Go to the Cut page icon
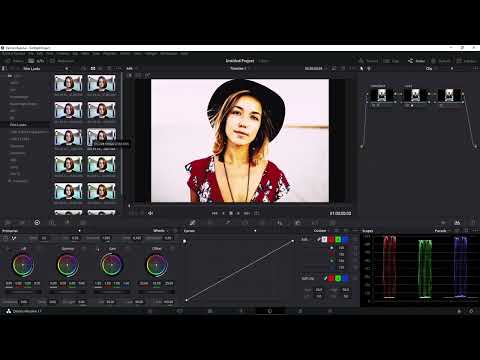 pyautogui.click(x=180, y=311)
